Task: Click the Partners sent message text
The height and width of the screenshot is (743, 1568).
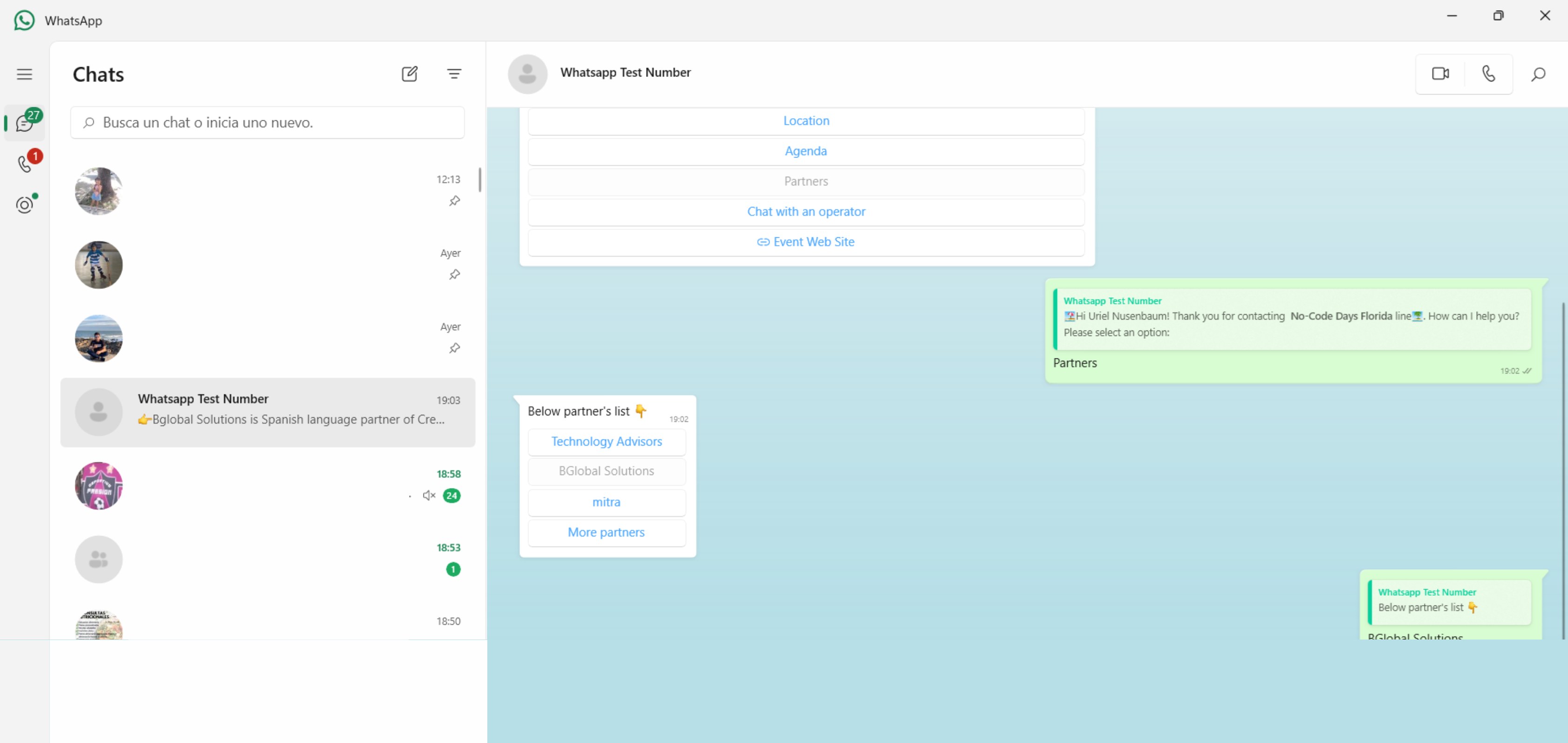Action: tap(1075, 363)
